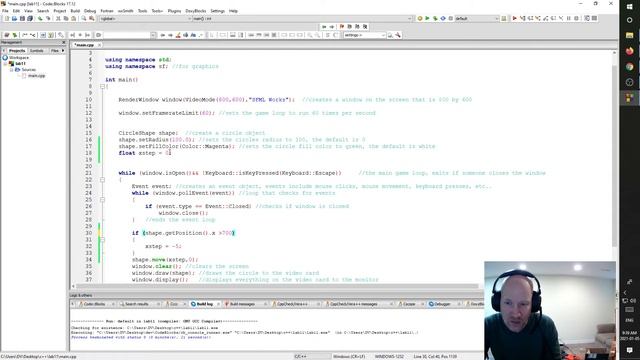Click the Stop debugger icon
This screenshot has height=360, width=640.
[x=576, y=18]
